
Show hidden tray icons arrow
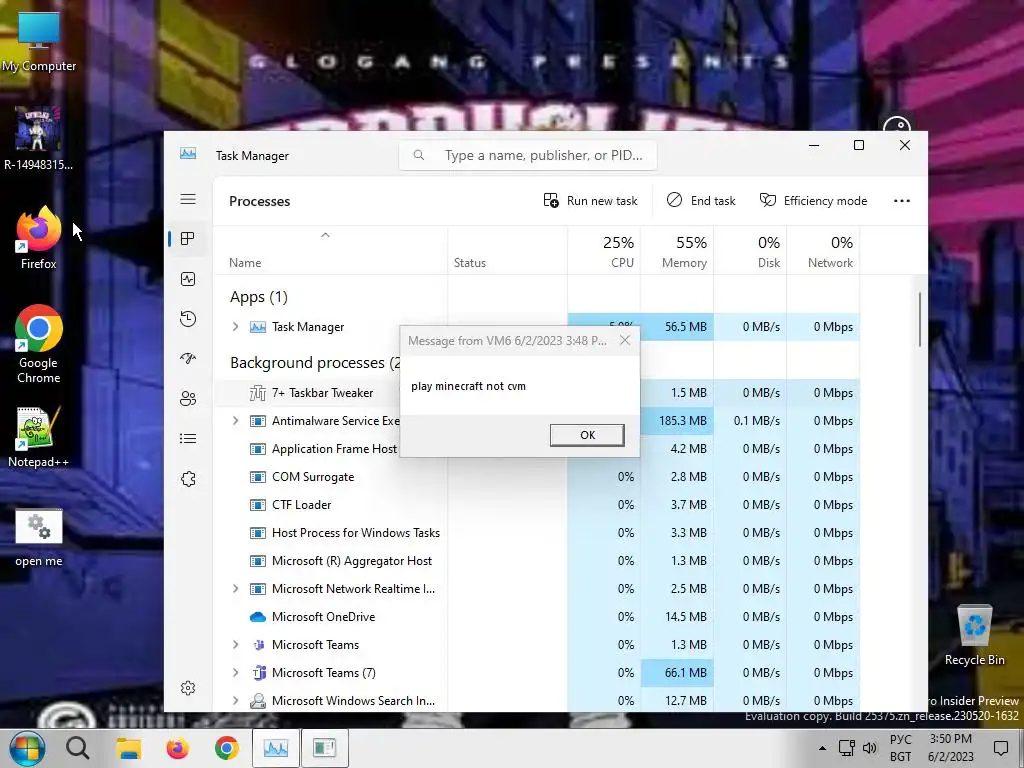(x=822, y=748)
